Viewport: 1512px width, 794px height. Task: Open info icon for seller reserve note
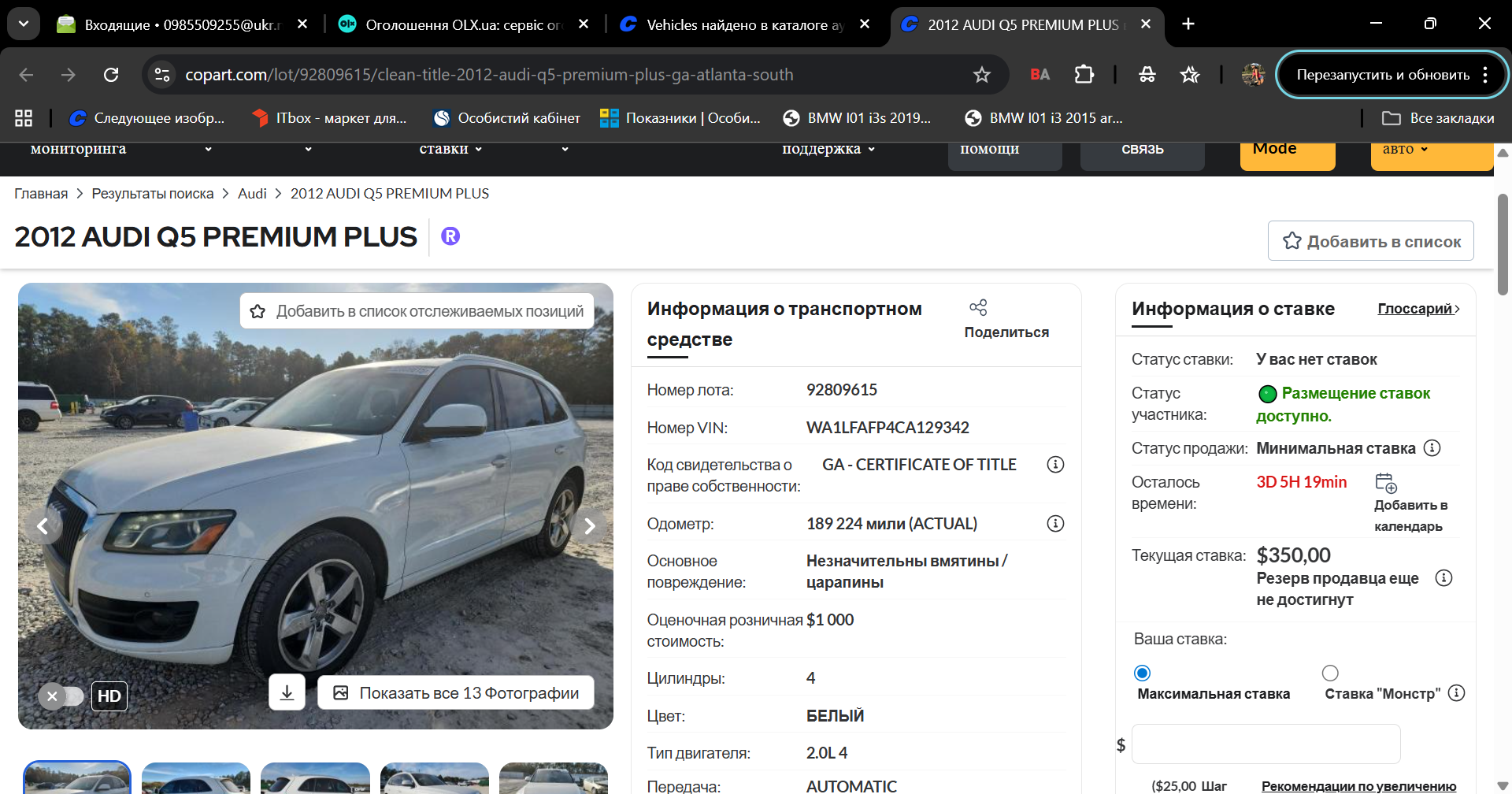(x=1443, y=578)
